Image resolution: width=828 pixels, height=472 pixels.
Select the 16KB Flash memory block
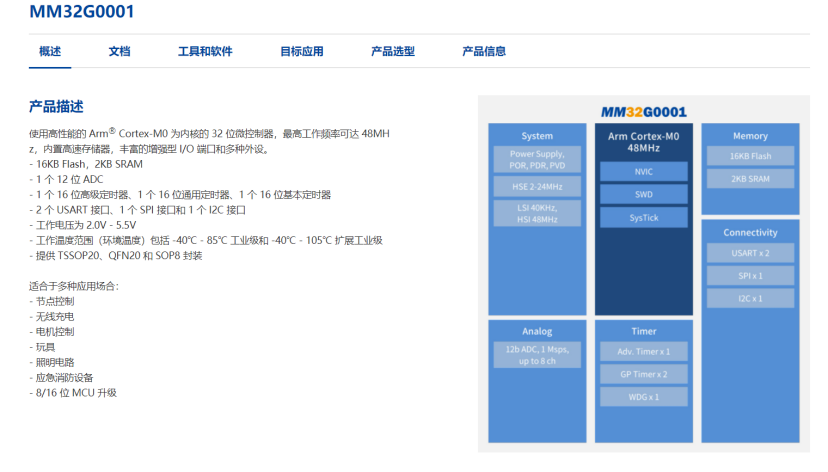(x=750, y=156)
